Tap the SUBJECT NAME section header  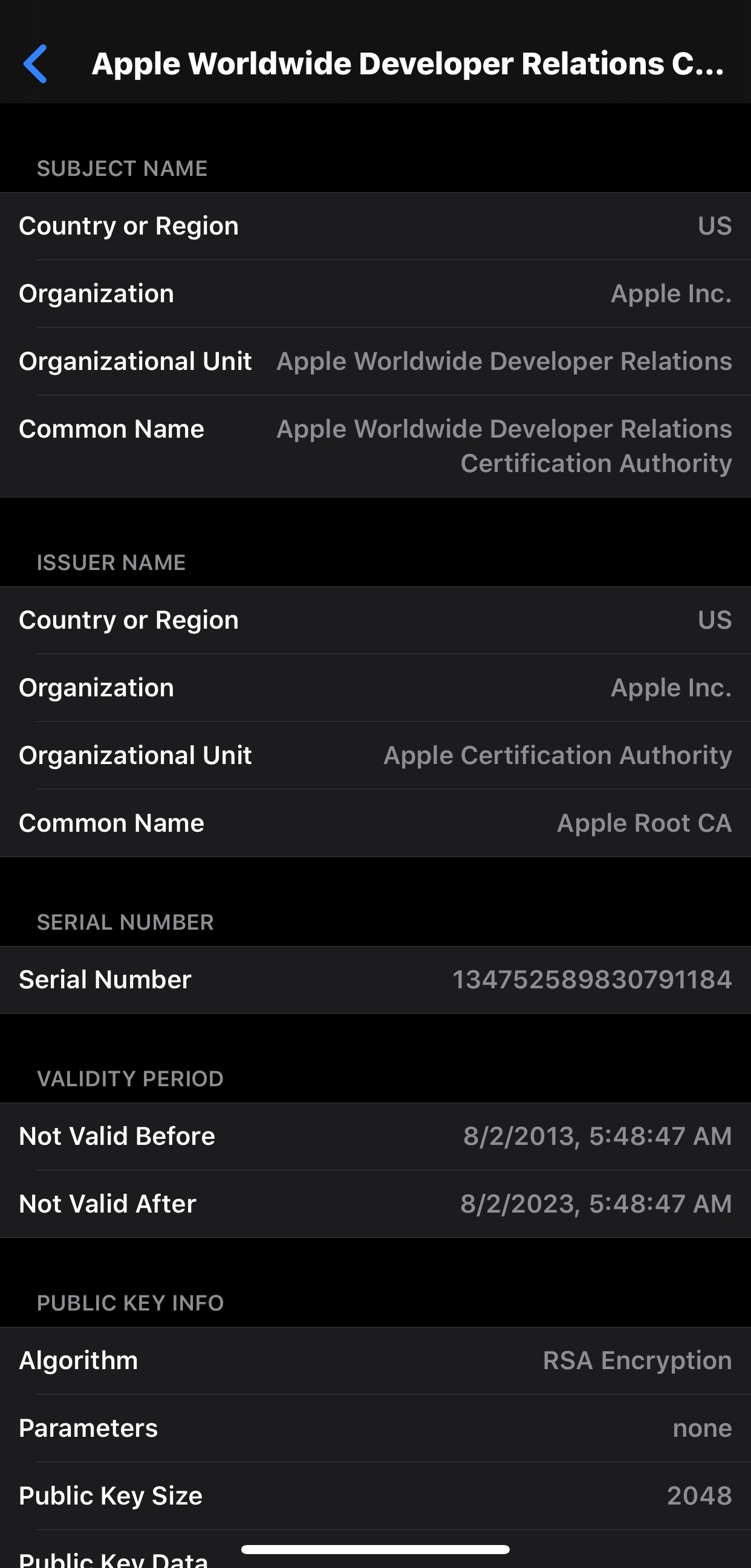[122, 169]
